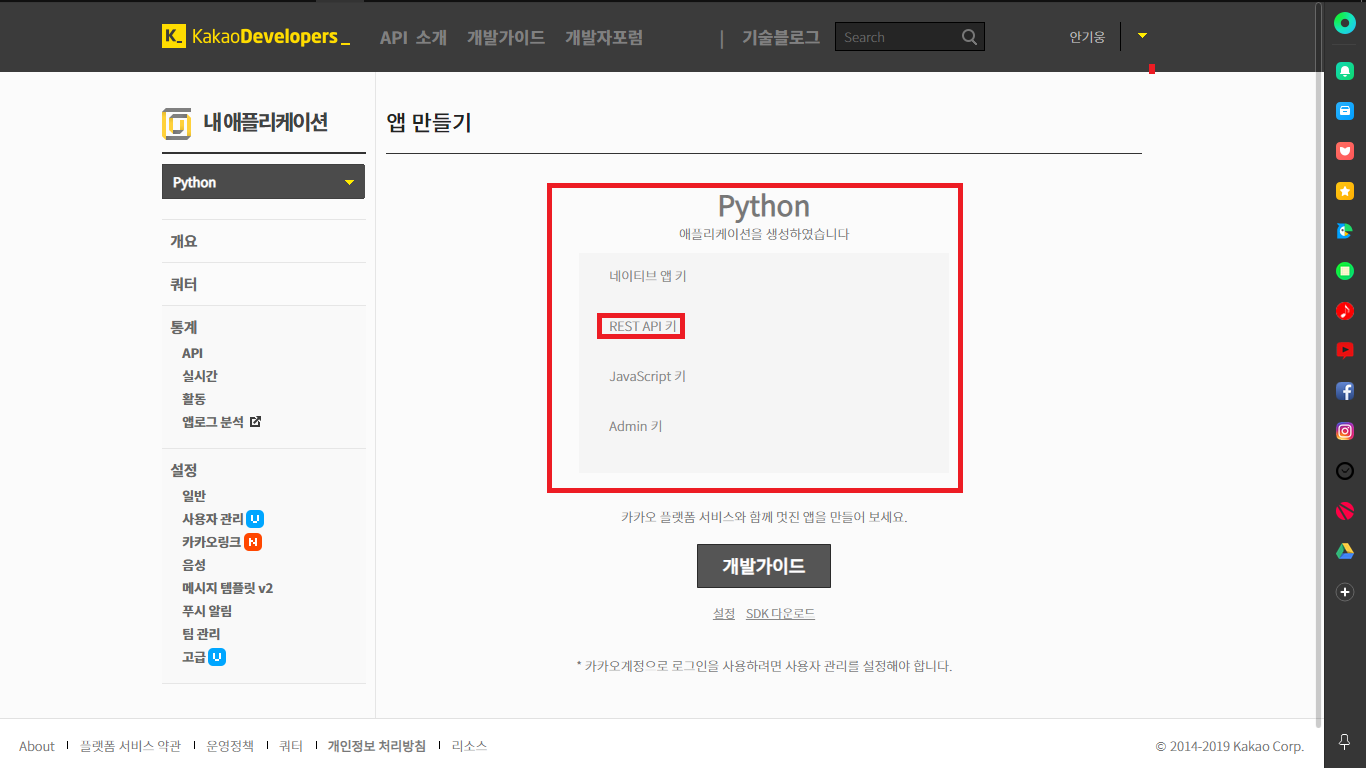Open the red ball sidebar icon
The image size is (1366, 768).
click(1345, 511)
